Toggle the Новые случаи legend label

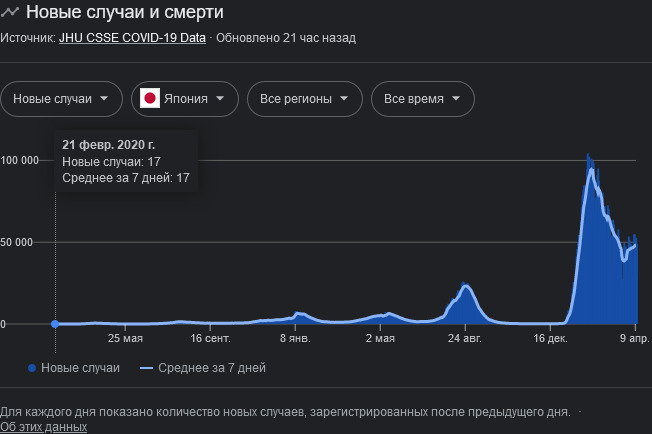pyautogui.click(x=81, y=368)
